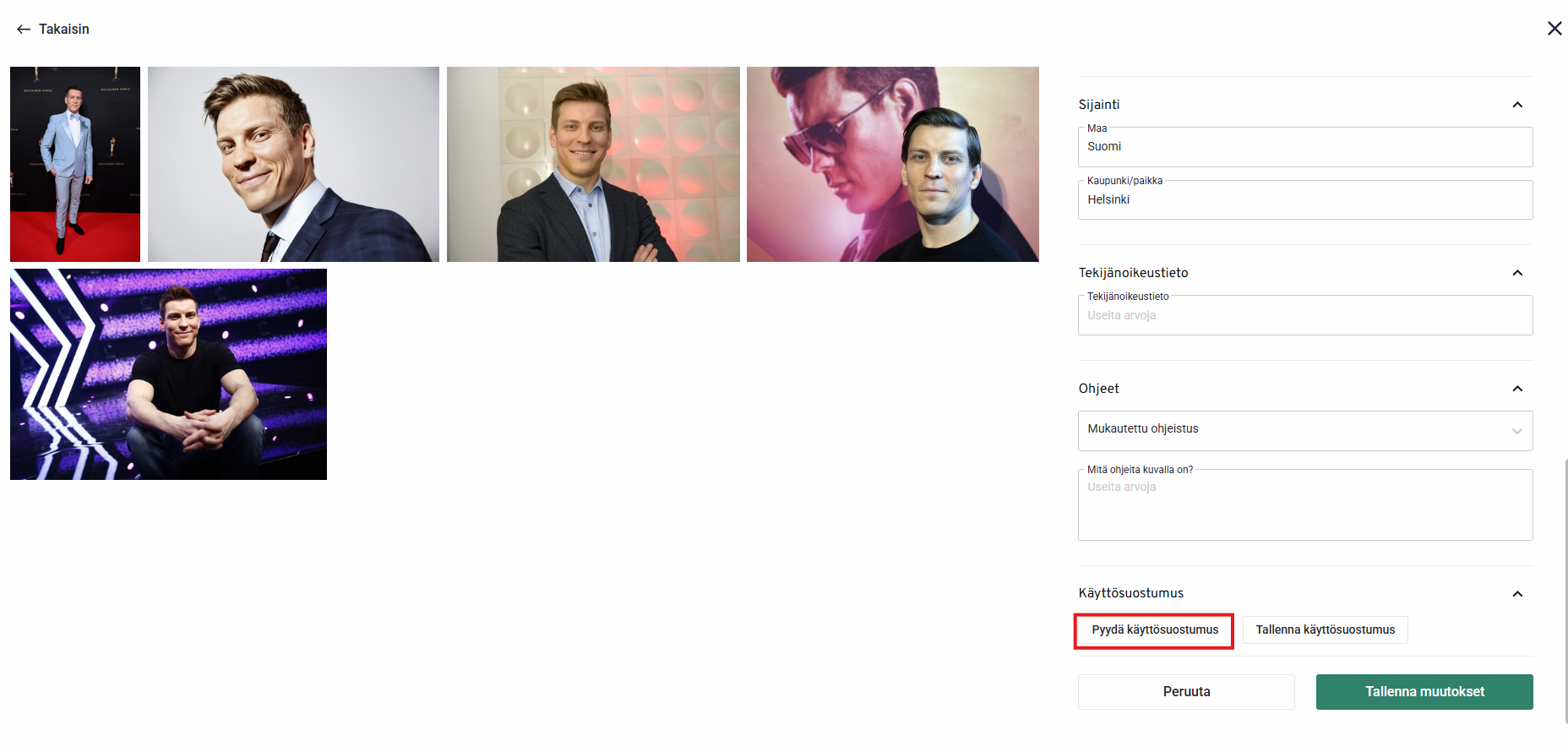Select the arms-crossed photo with pink wall

pos(593,164)
